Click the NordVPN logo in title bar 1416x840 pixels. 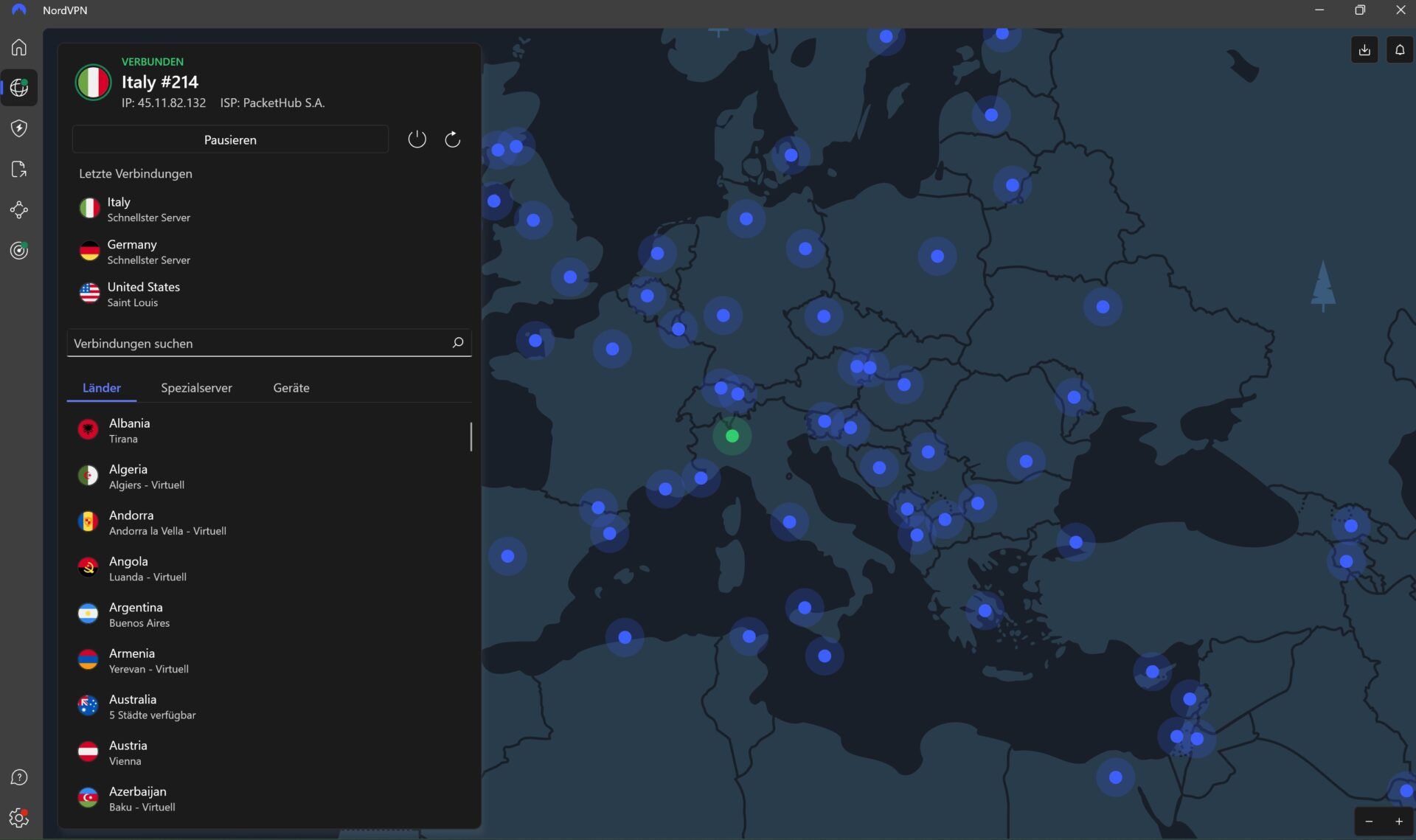19,10
